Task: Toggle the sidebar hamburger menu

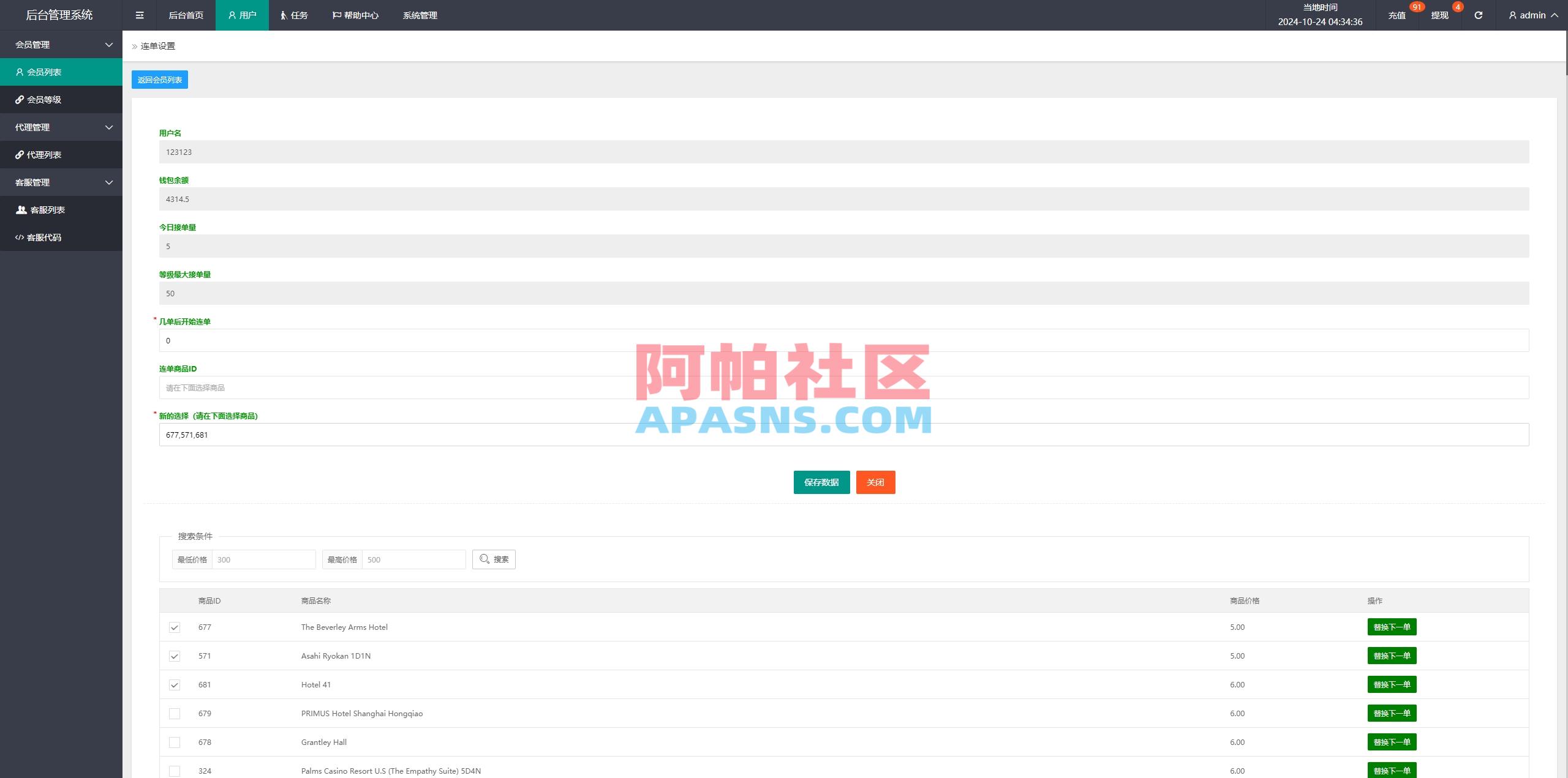Action: pos(140,15)
